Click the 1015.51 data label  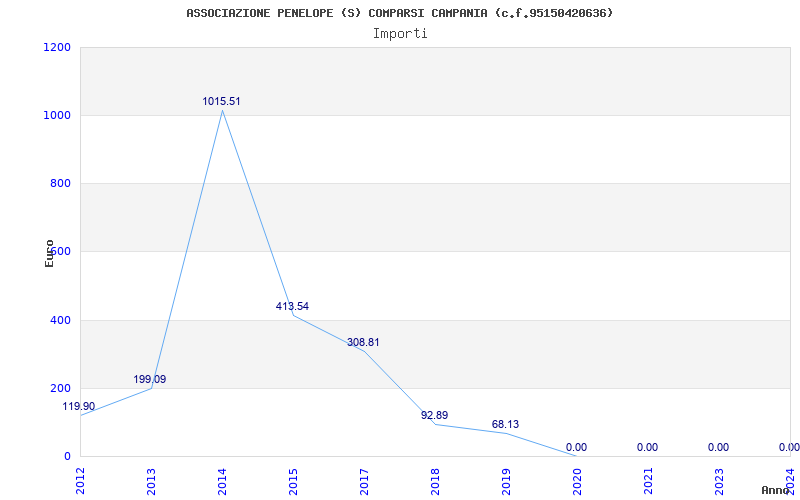coord(221,102)
